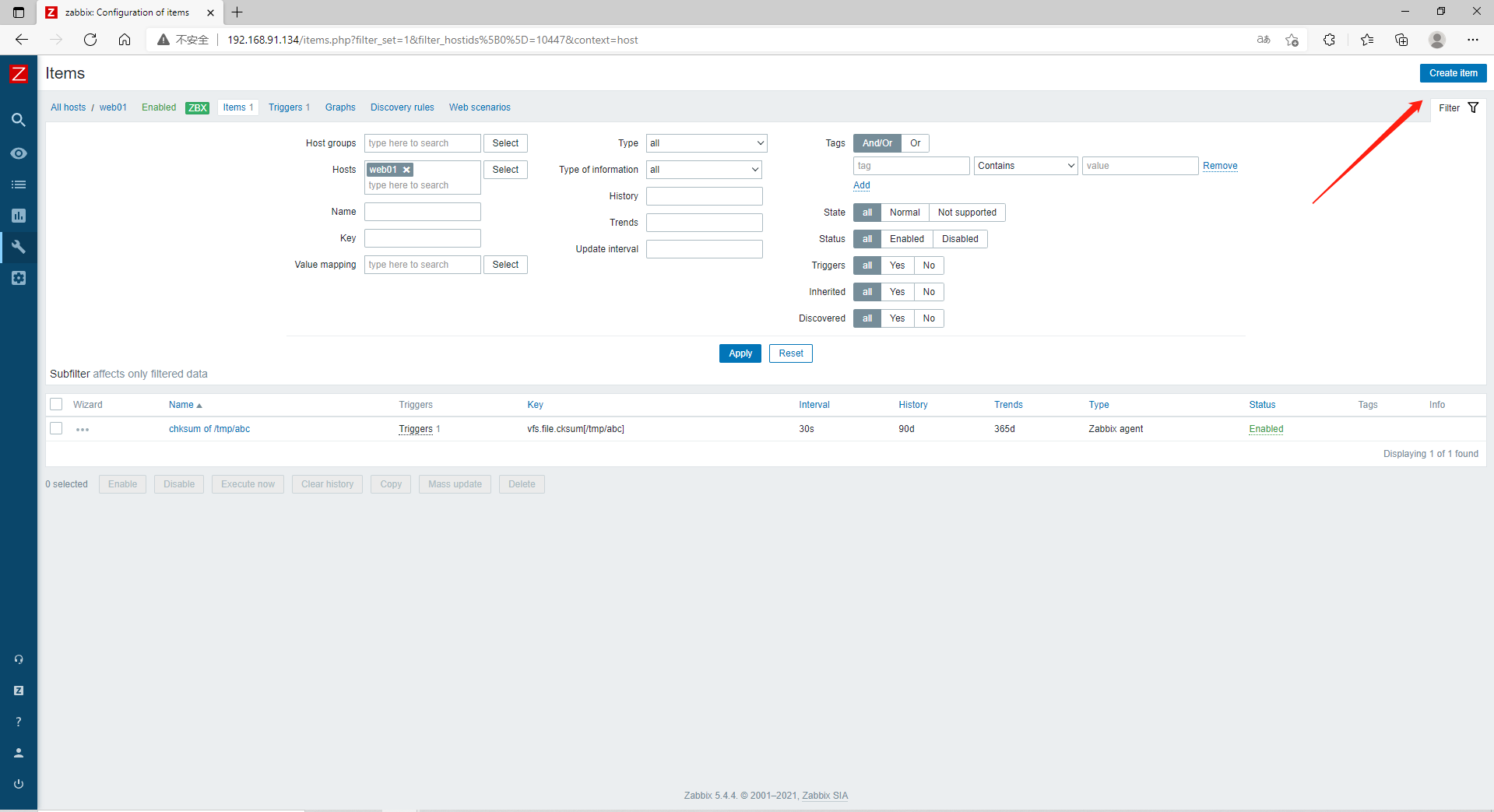Screen dimensions: 1494x812
Task: Open the Type dropdown
Action: pyautogui.click(x=707, y=143)
